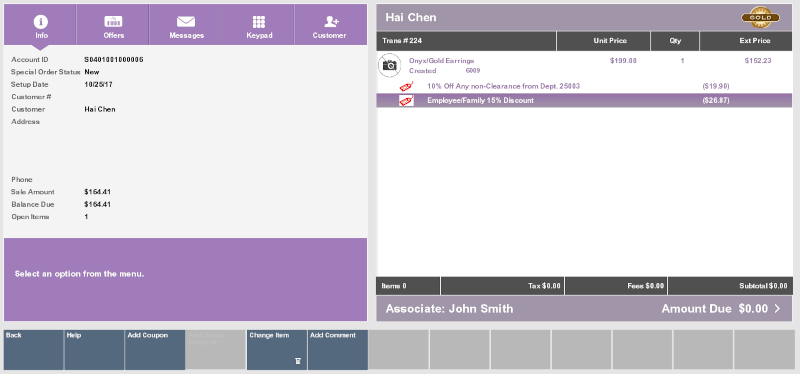Switch to the Offers tab
800x374 pixels.
coord(113,25)
